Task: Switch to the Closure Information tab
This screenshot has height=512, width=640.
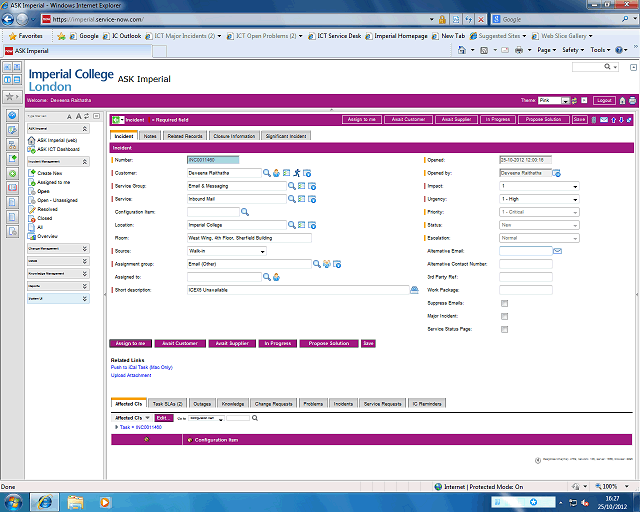Action: pos(233,135)
